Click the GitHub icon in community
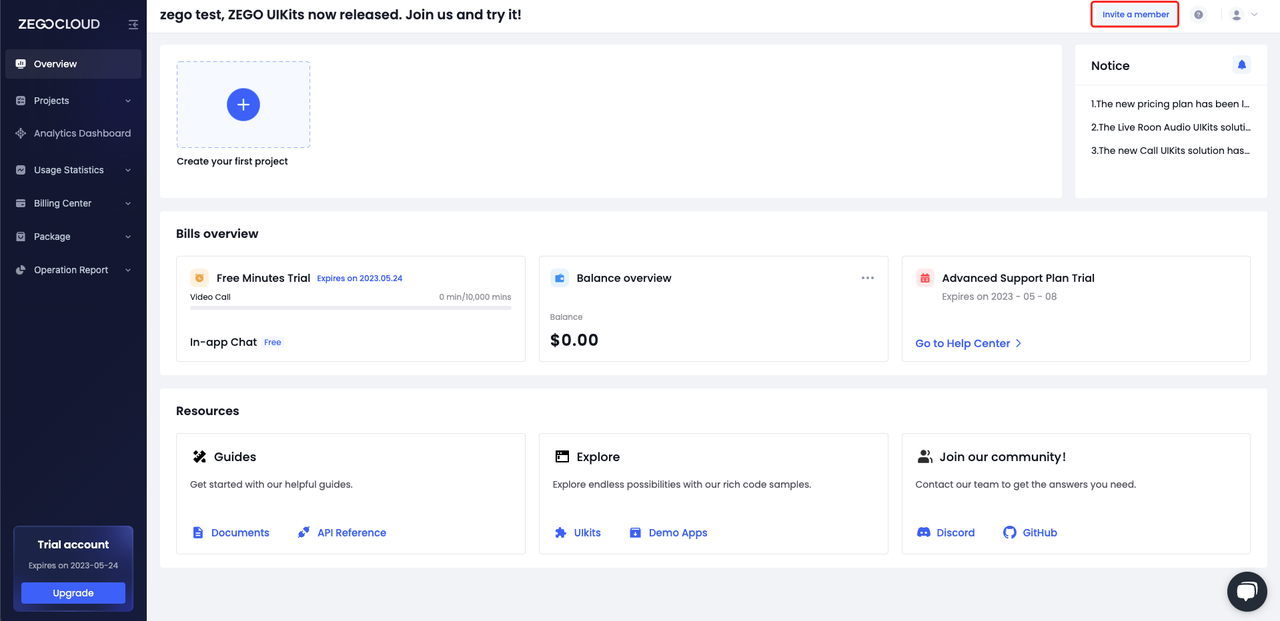 (1010, 533)
